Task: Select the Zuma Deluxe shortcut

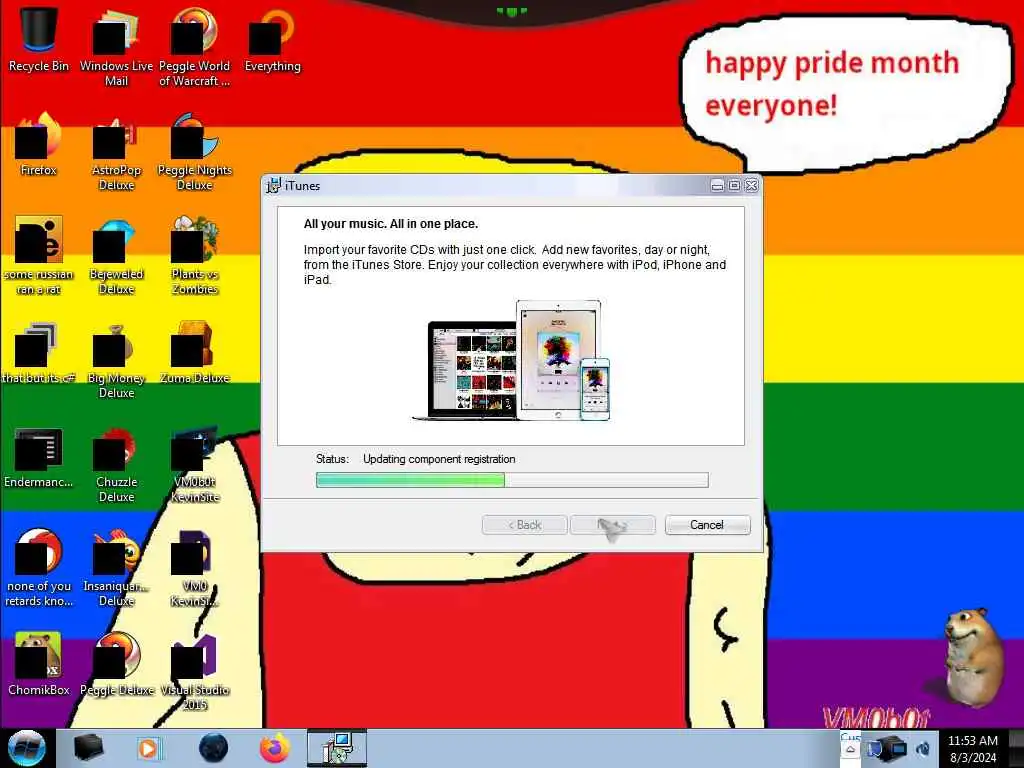Action: (x=195, y=352)
